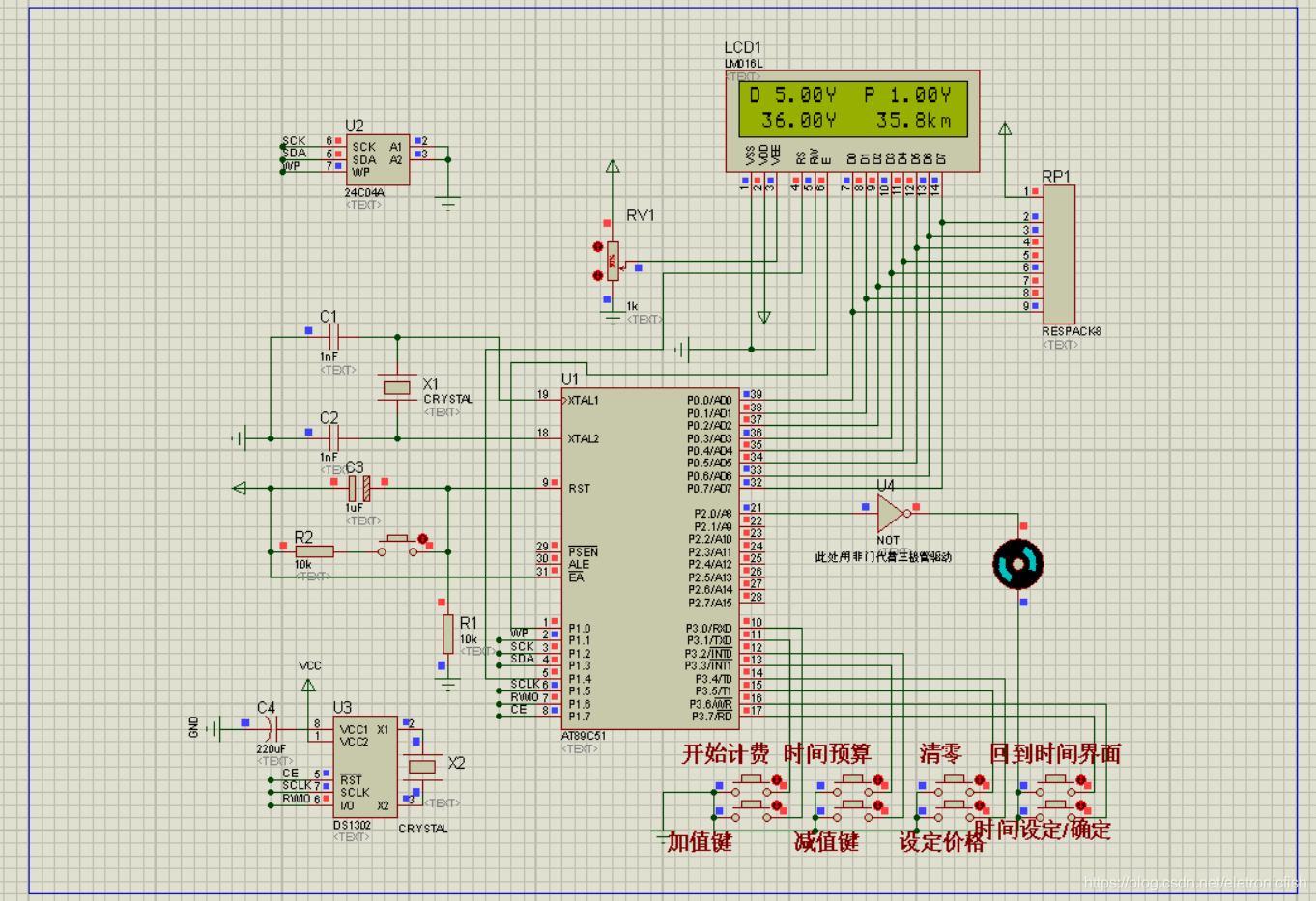Click the LM016L LCD display screen
This screenshot has width=1316, height=901.
[x=852, y=108]
